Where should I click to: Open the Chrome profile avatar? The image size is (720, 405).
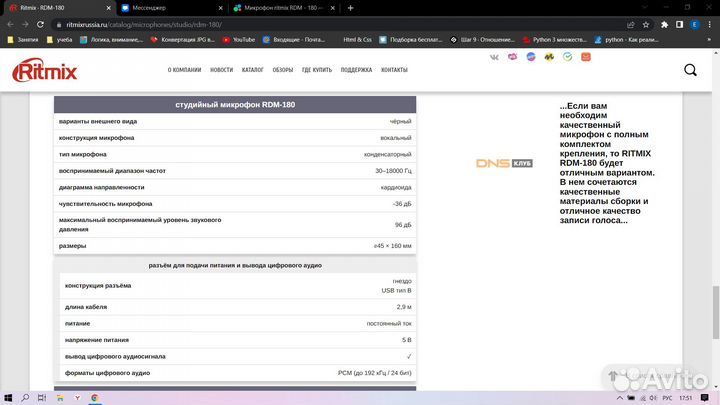point(693,23)
